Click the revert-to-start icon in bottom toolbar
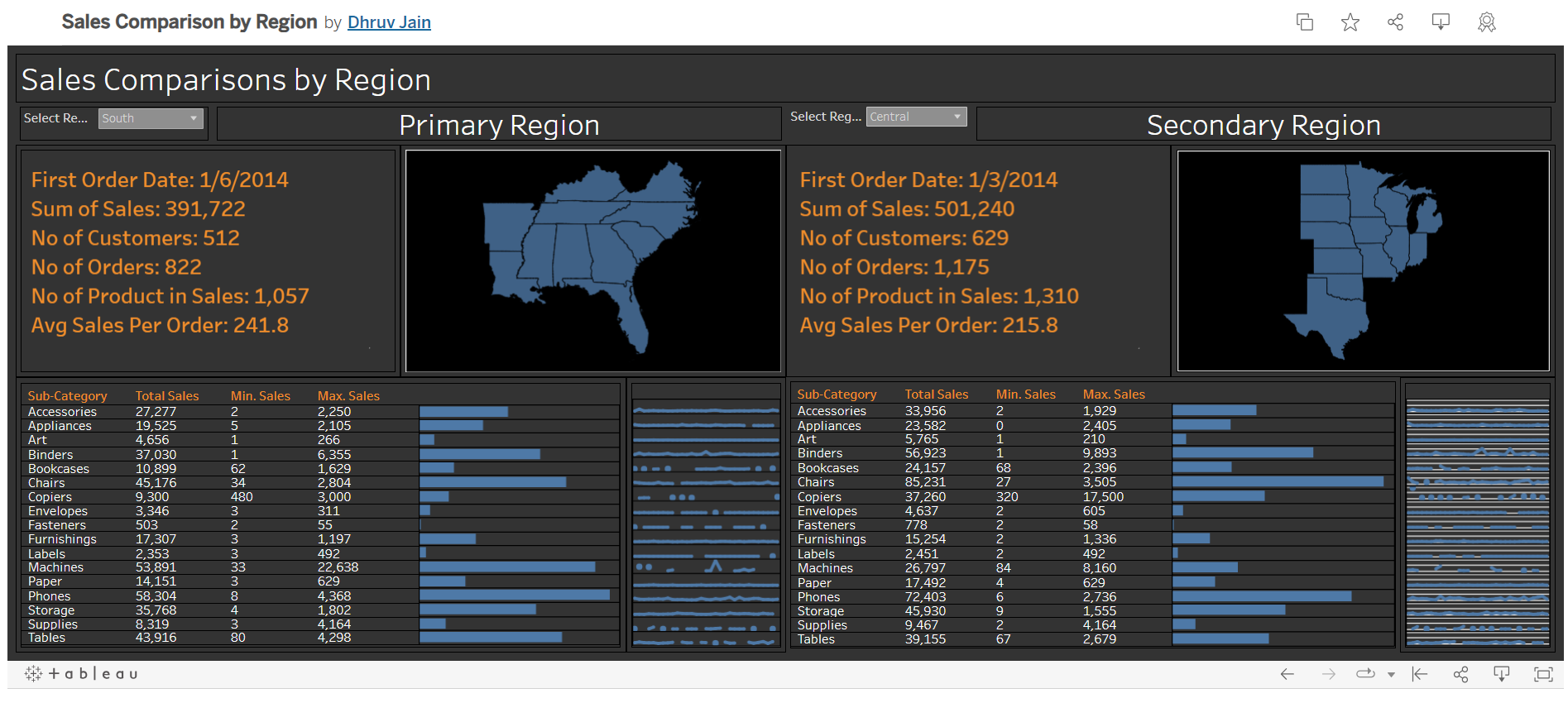Viewport: 1568px width, 703px height. point(1420,674)
